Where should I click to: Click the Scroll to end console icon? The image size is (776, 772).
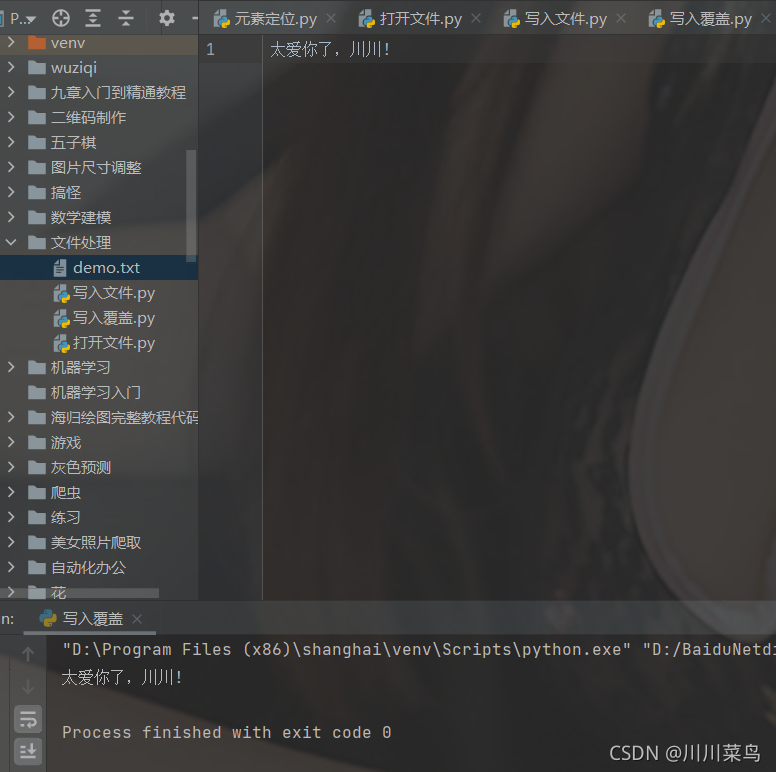pyautogui.click(x=28, y=751)
